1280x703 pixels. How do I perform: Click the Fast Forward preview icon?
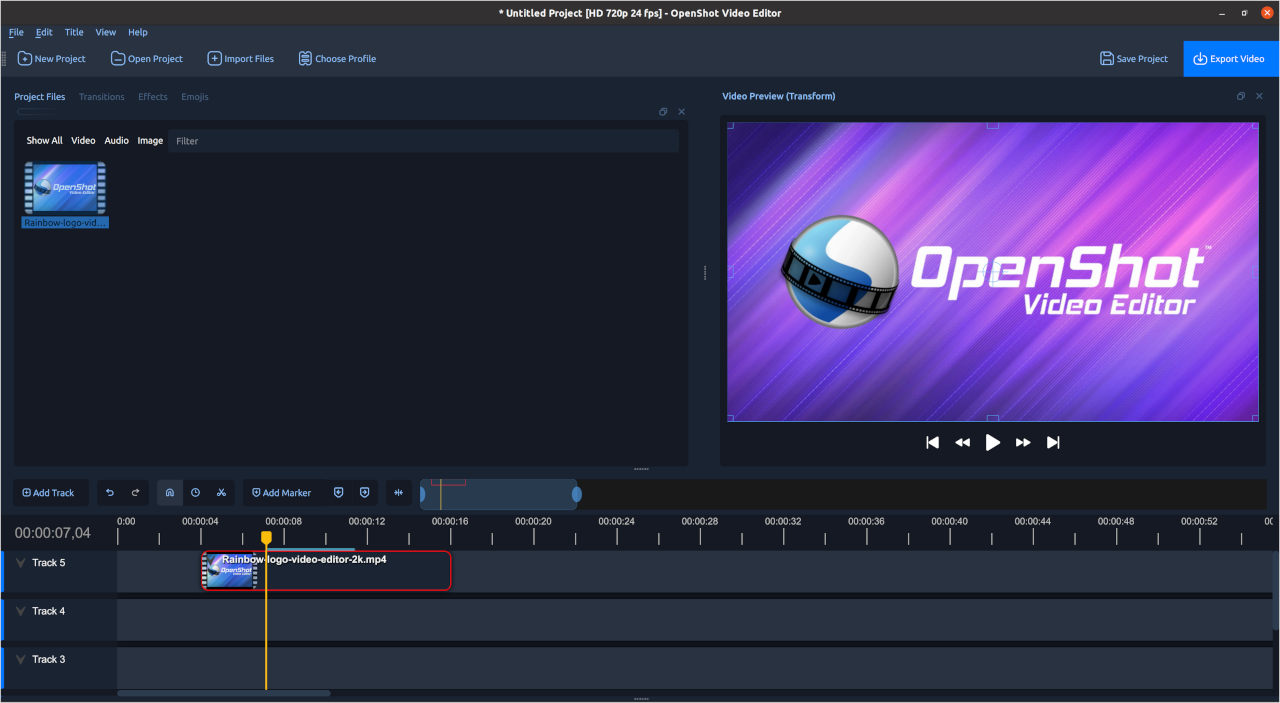(x=1022, y=441)
